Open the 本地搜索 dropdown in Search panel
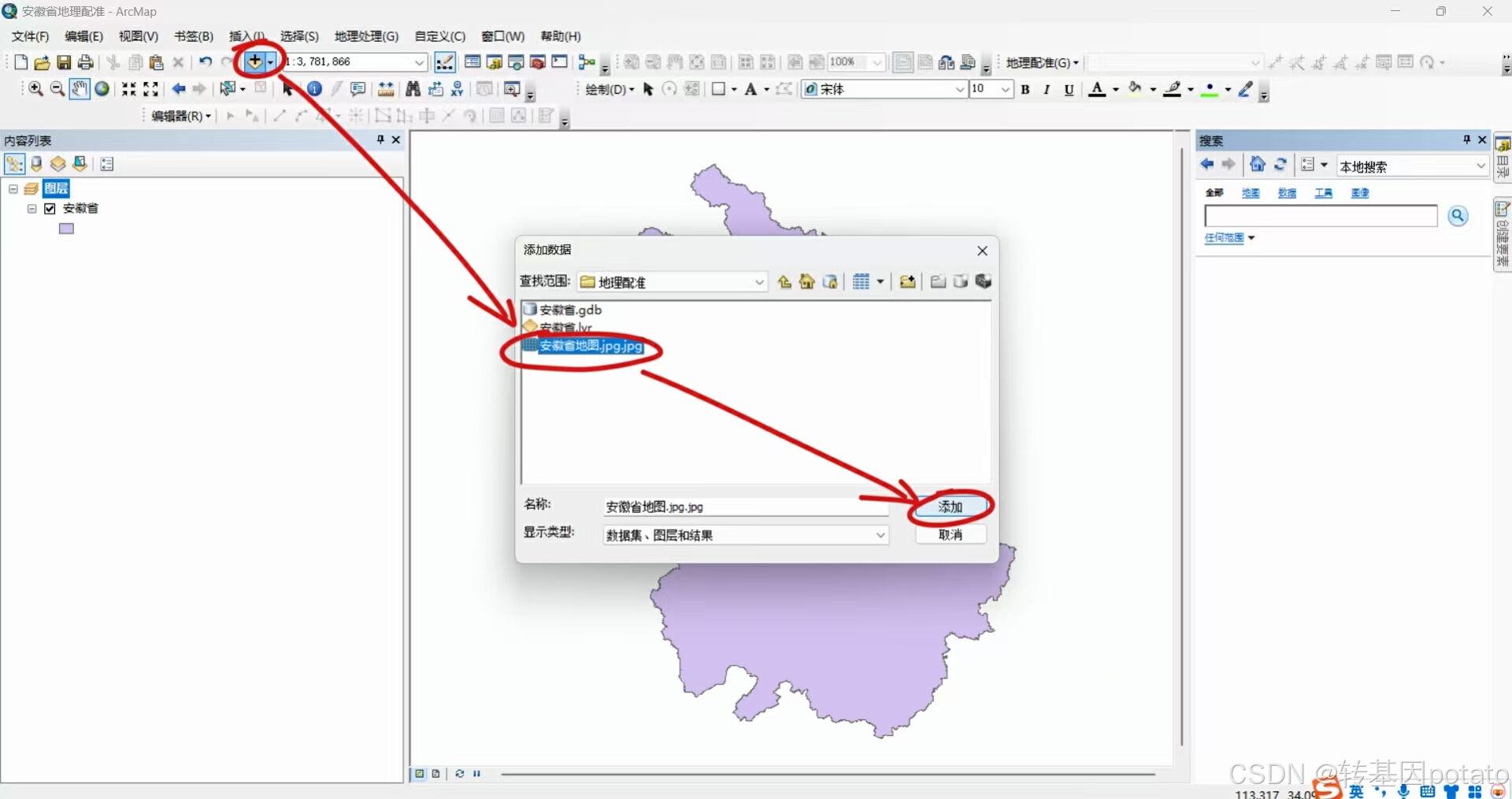Viewport: 1512px width, 799px height. pyautogui.click(x=1480, y=166)
